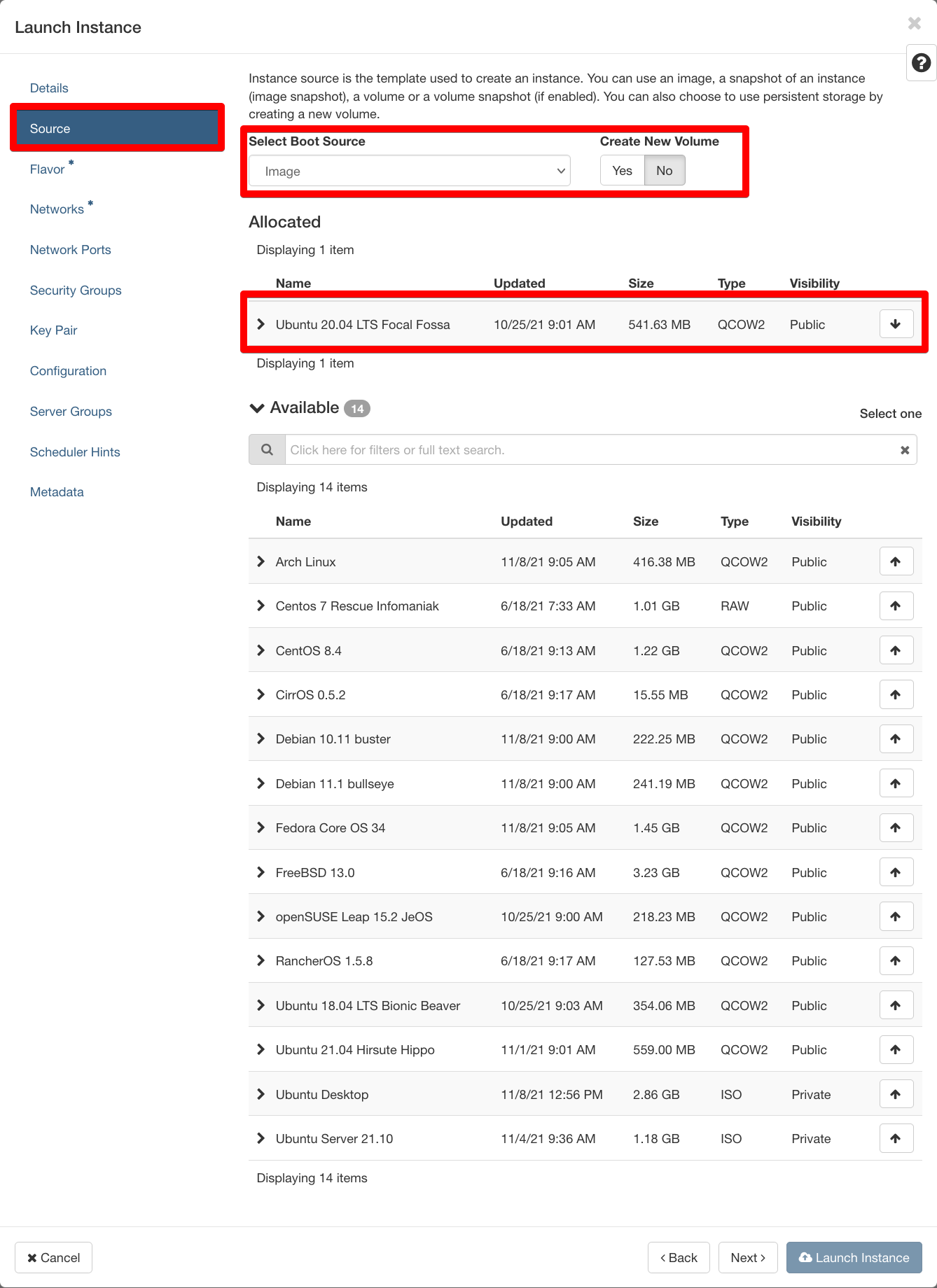Allocate Fedora Core OS 34 image arrow
The height and width of the screenshot is (1288, 937).
(x=896, y=827)
